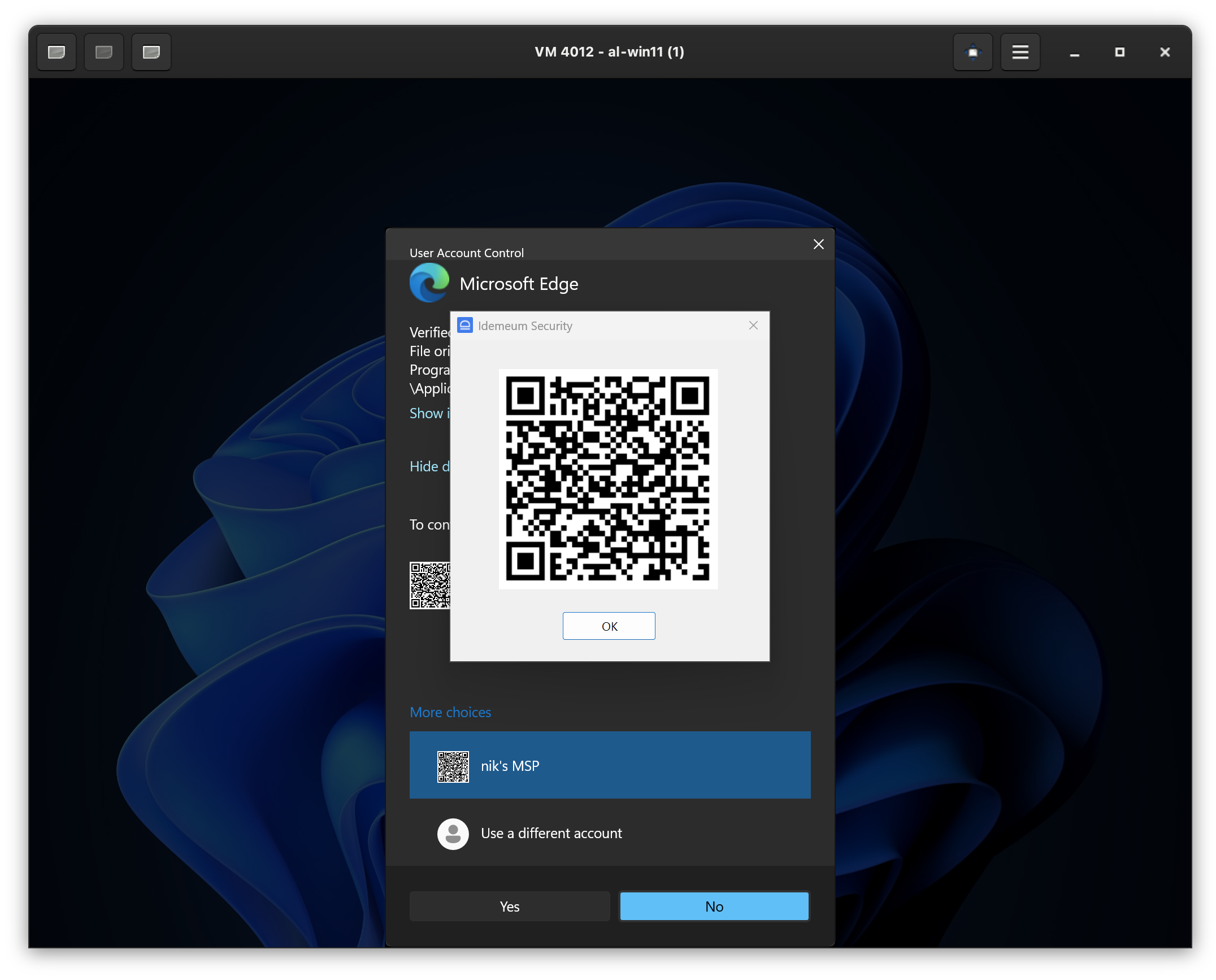Click the small QR code in UAC dialog
The width and height of the screenshot is (1216, 980).
(x=429, y=586)
